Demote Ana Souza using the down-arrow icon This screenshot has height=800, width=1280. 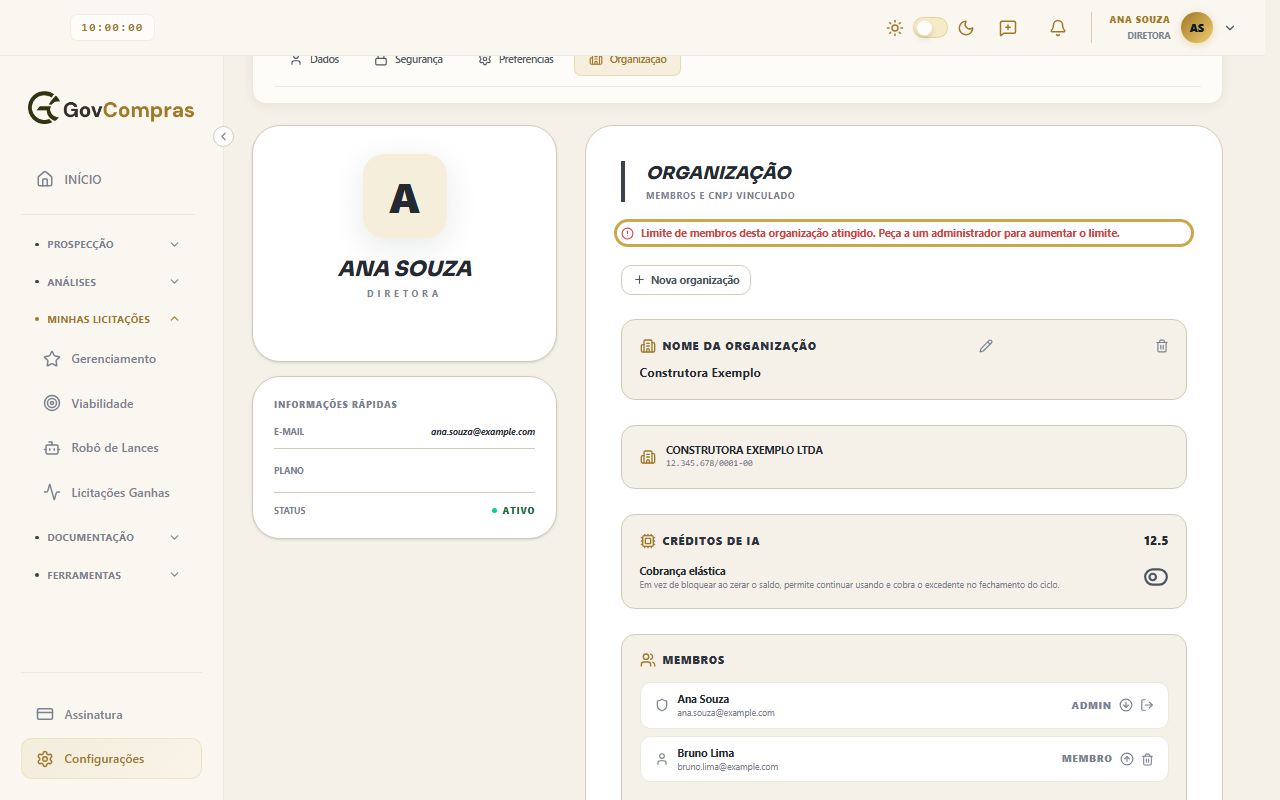tap(1126, 705)
